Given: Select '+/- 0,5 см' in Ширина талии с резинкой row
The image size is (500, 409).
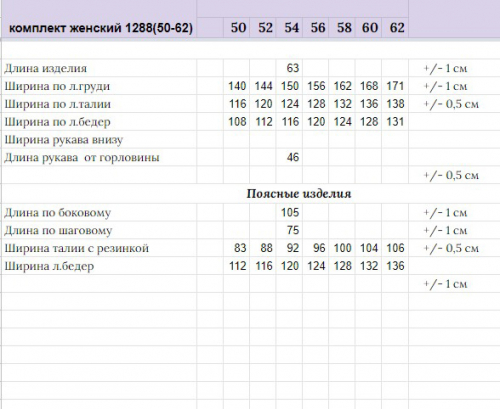Looking at the screenshot, I should click(451, 248).
